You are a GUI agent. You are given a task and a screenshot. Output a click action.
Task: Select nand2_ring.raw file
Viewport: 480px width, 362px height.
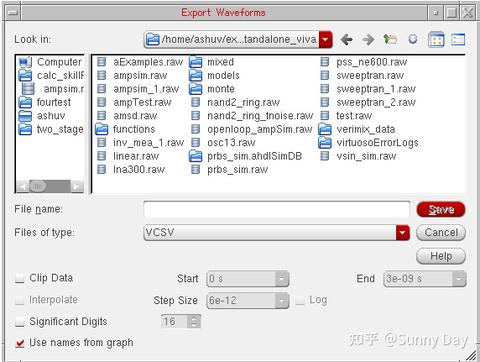point(235,102)
